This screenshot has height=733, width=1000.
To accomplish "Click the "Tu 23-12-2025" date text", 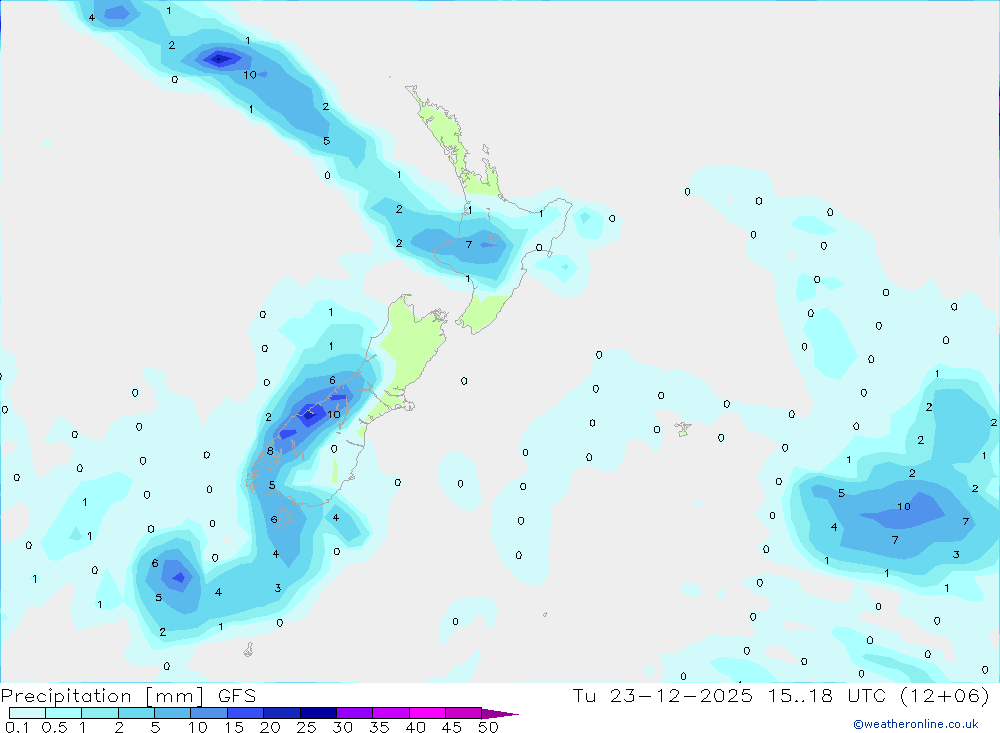I will (662, 695).
